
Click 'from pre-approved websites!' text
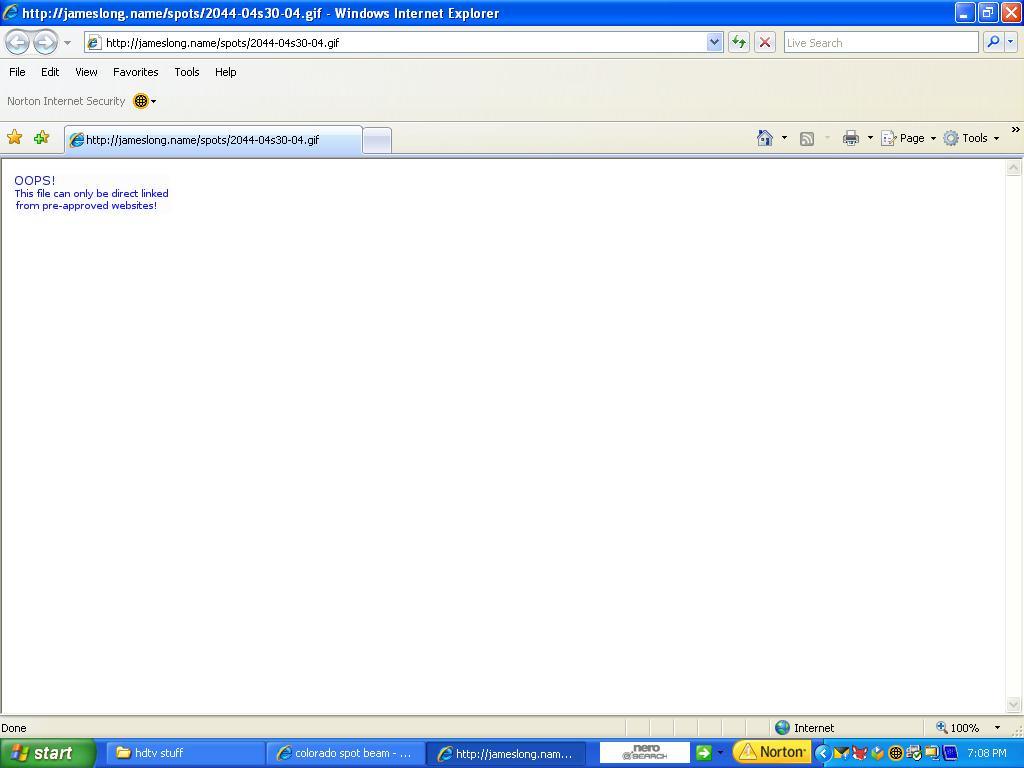tap(86, 206)
